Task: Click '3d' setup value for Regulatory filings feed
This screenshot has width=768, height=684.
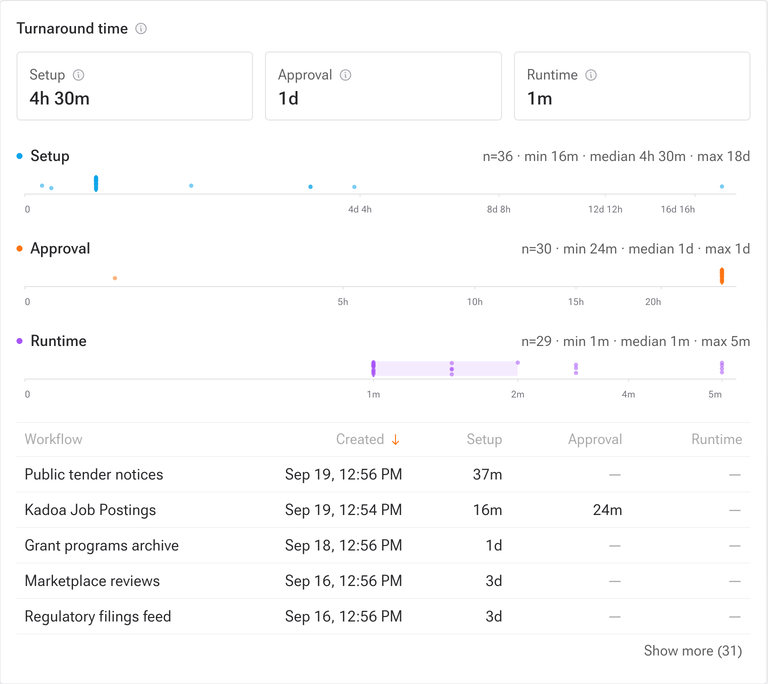Action: coord(494,616)
